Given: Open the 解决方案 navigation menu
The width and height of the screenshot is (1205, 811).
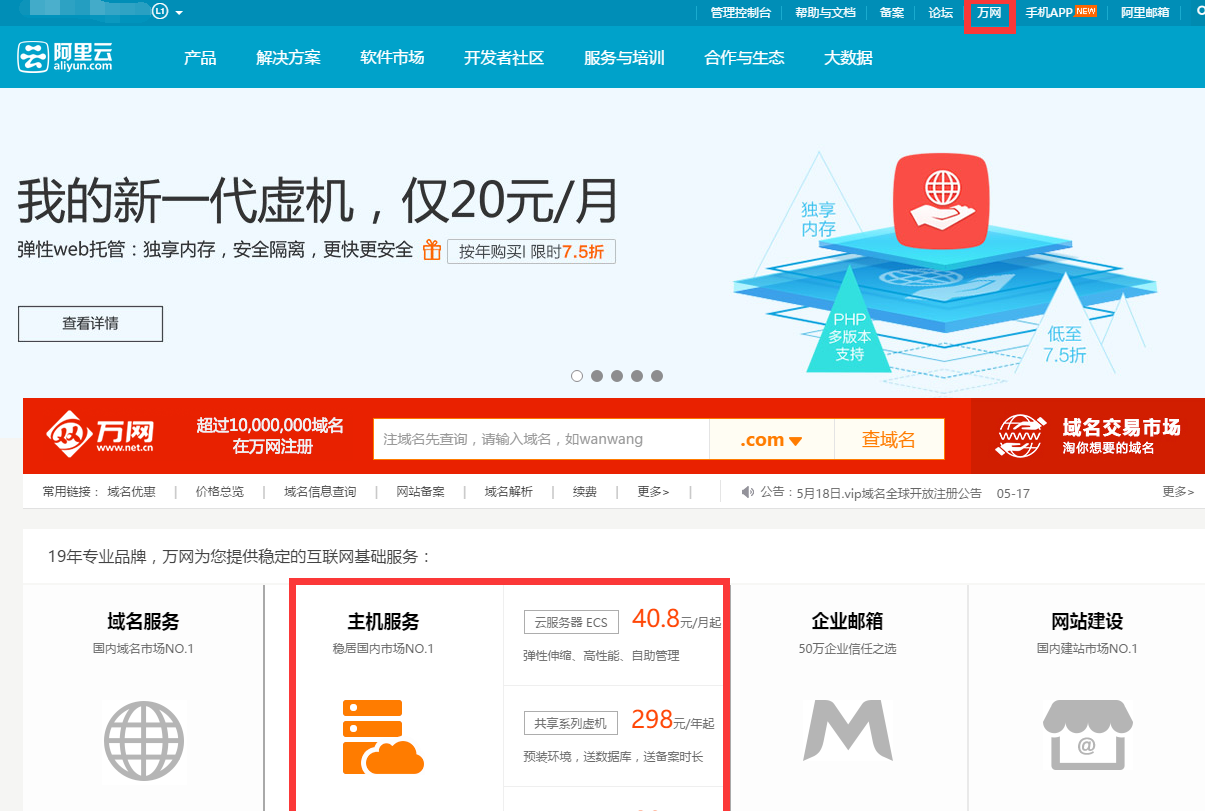Looking at the screenshot, I should pos(288,58).
